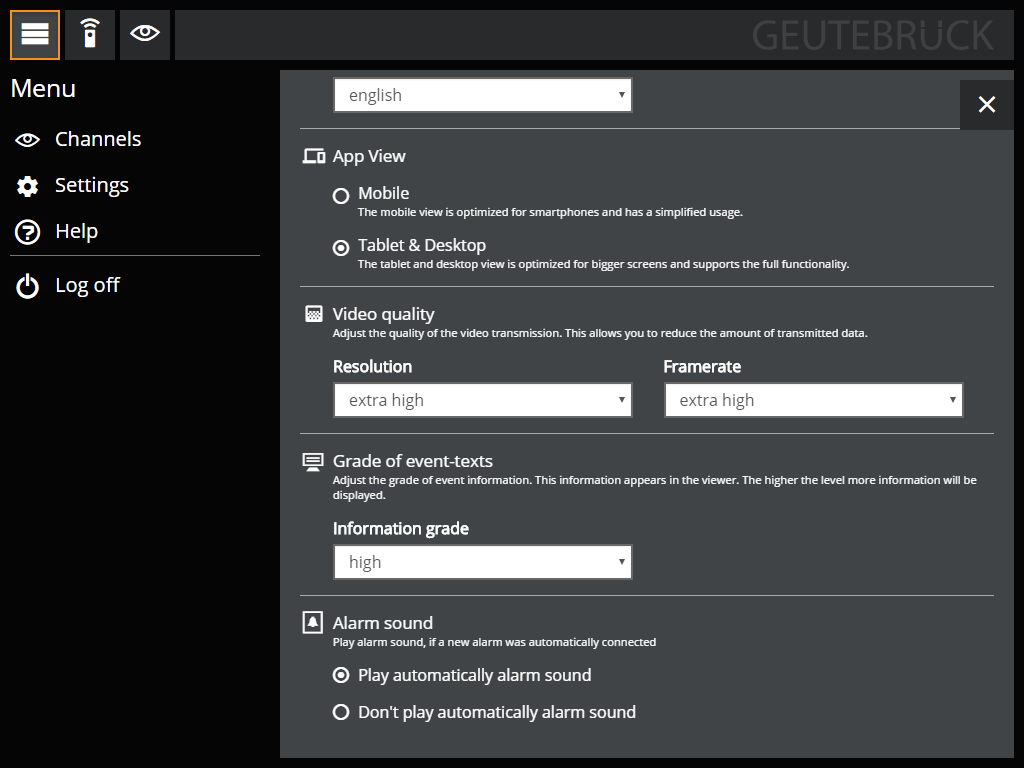Select Don't play automatically alarm sound
The image size is (1024, 768).
(341, 712)
